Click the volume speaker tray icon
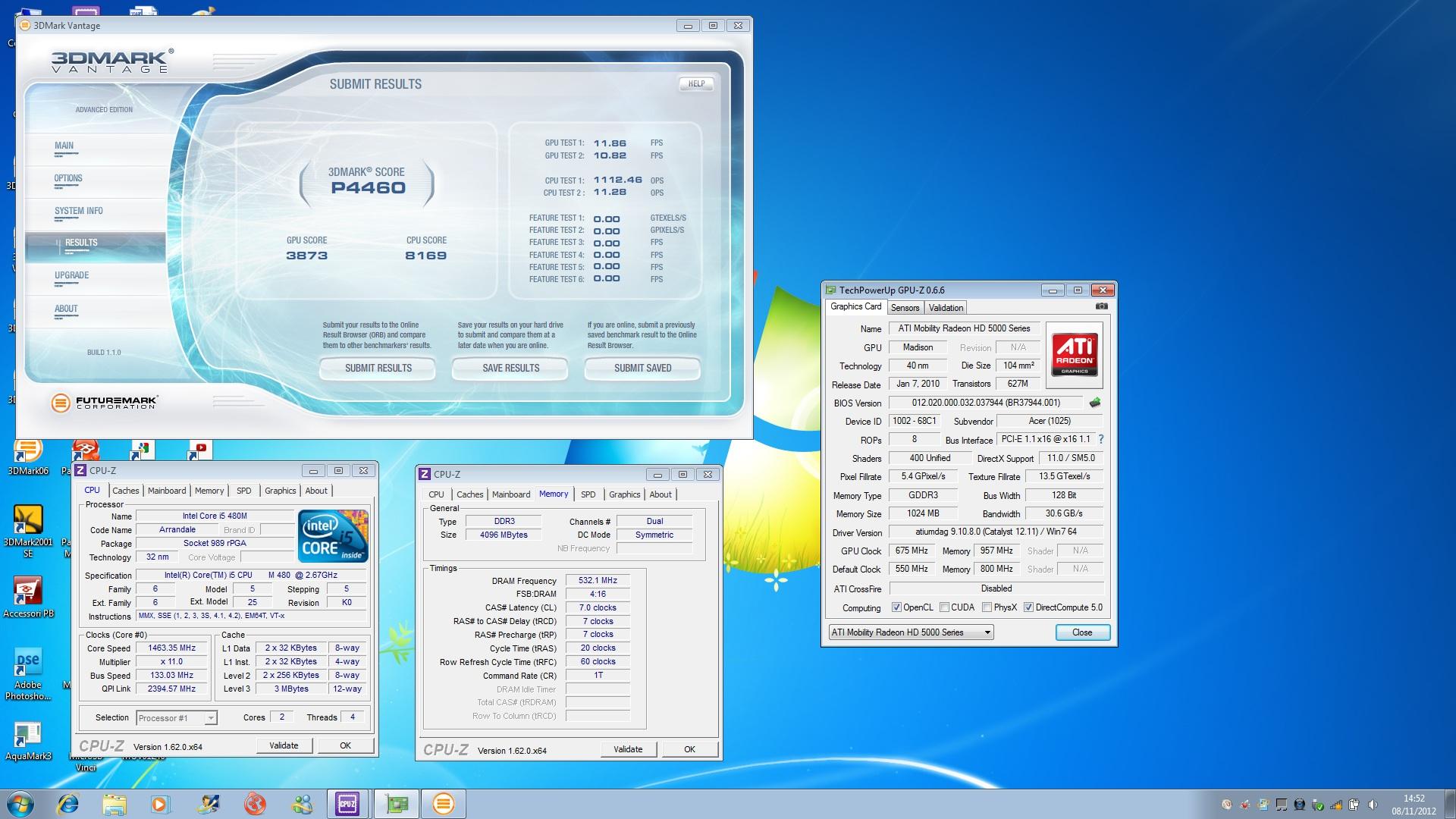 click(x=1373, y=805)
